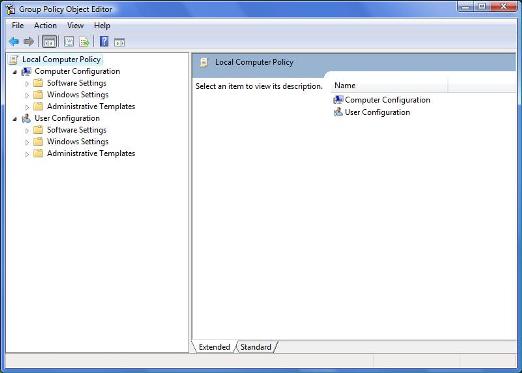Image resolution: width=522 pixels, height=373 pixels.
Task: Click the Computer Configuration icon in the right pane list
Action: (338, 100)
